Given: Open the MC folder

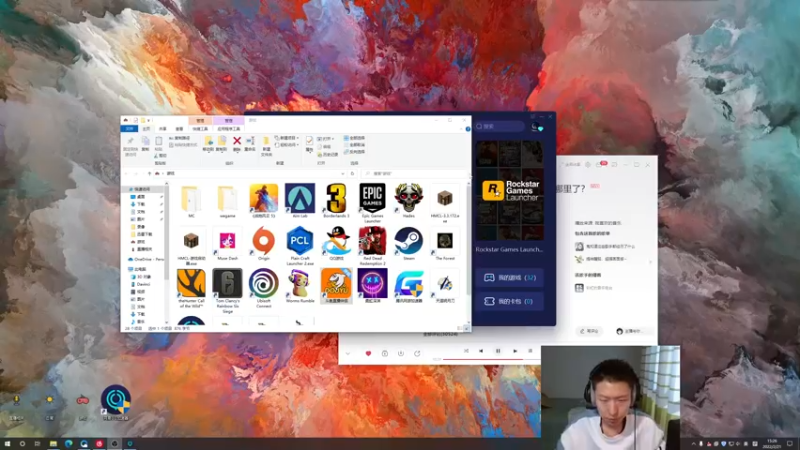Looking at the screenshot, I should 191,198.
